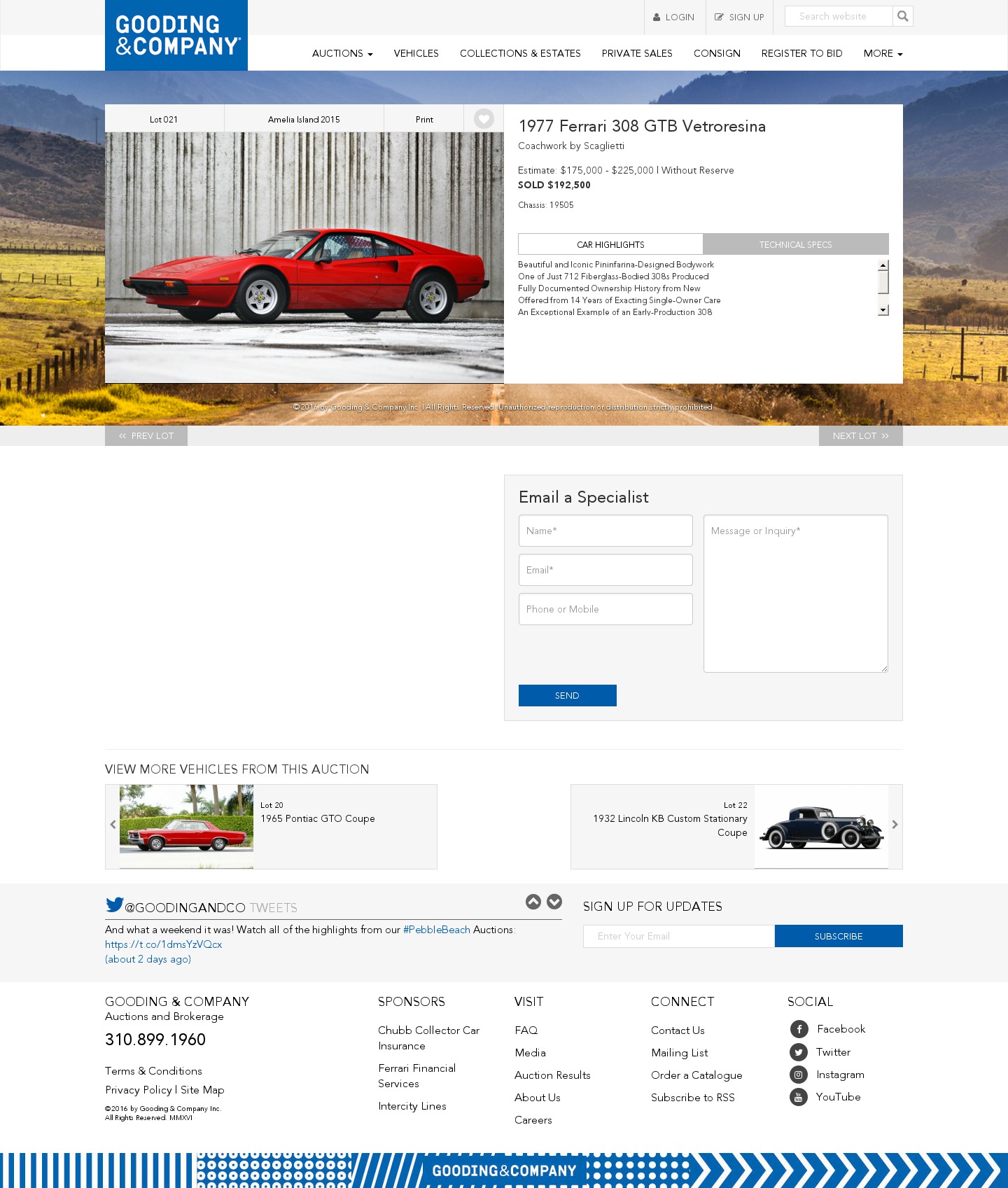Image resolution: width=1008 pixels, height=1188 pixels.
Task: Go to Next Lot
Action: (861, 435)
